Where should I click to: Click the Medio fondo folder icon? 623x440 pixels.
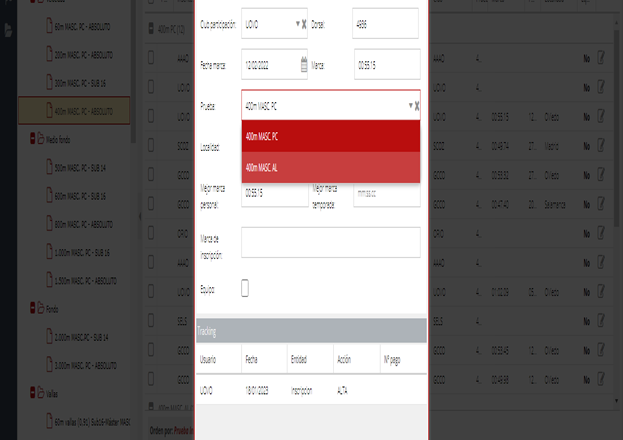(x=42, y=139)
